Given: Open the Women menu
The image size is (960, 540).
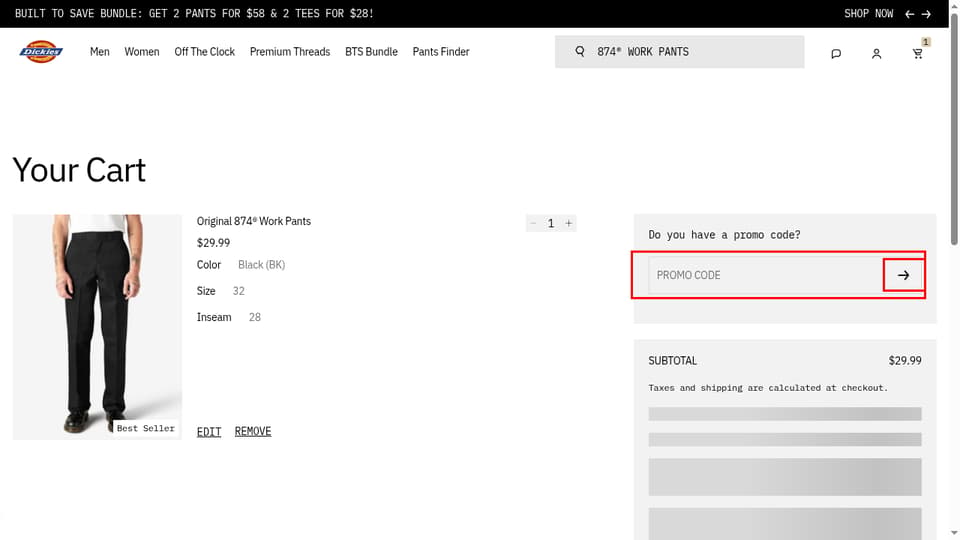Looking at the screenshot, I should pos(142,52).
